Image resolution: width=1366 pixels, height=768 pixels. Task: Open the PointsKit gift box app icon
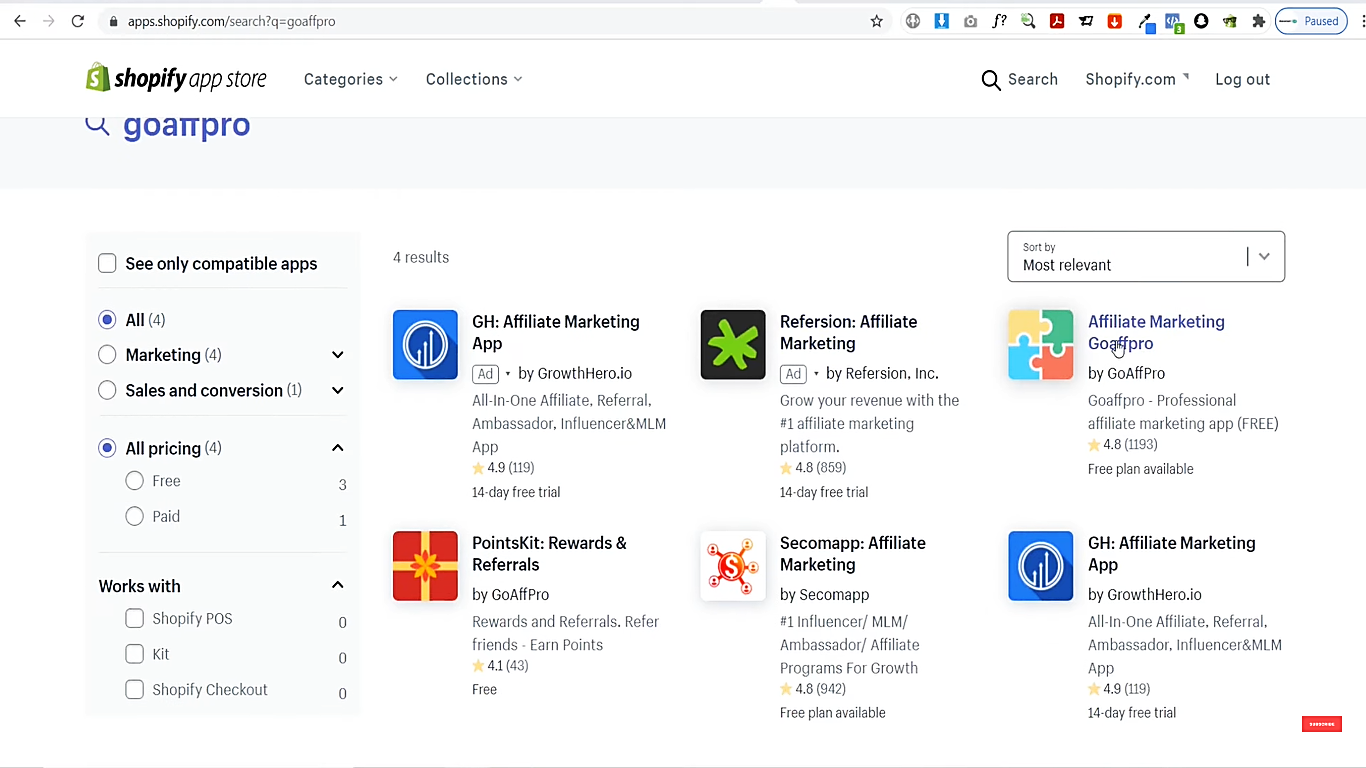point(425,566)
